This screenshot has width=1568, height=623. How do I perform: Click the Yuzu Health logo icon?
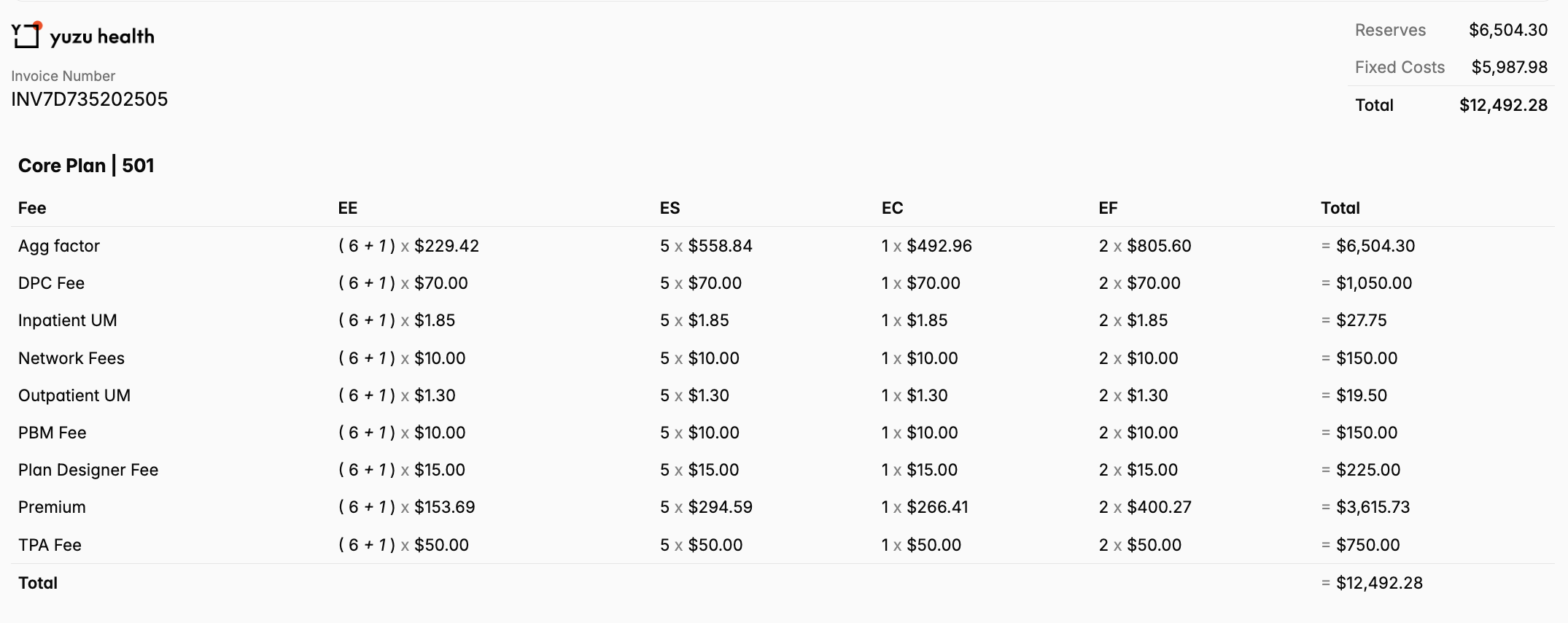pos(26,35)
